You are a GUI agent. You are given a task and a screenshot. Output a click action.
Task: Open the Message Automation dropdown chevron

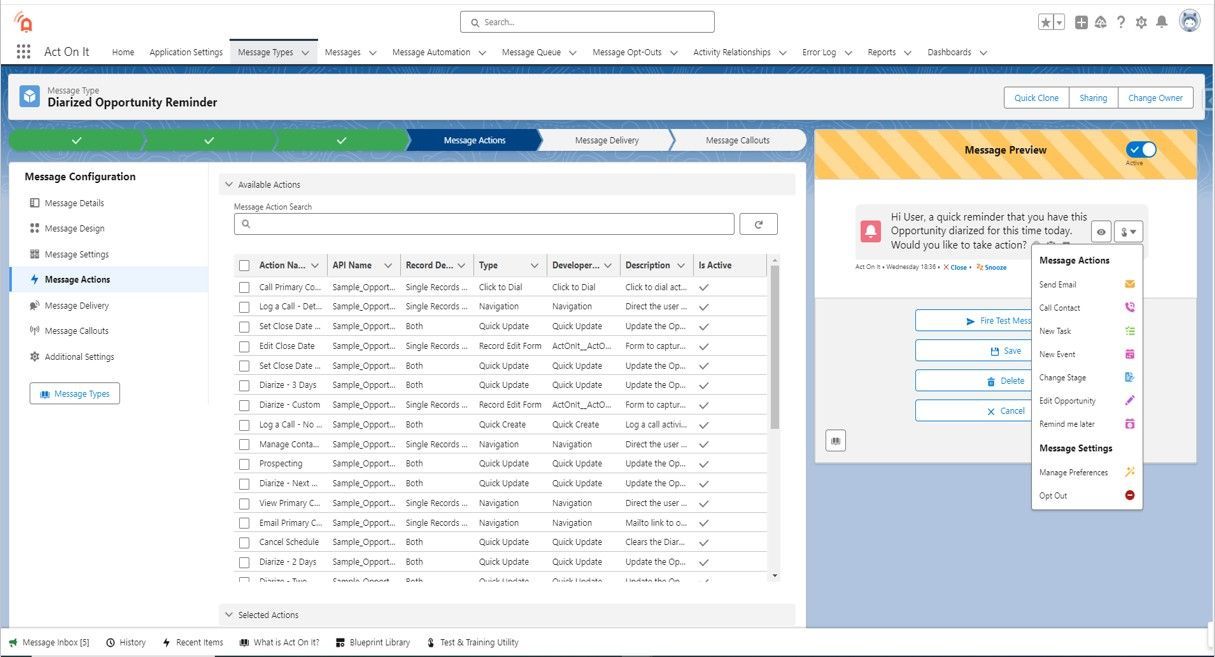pos(482,53)
